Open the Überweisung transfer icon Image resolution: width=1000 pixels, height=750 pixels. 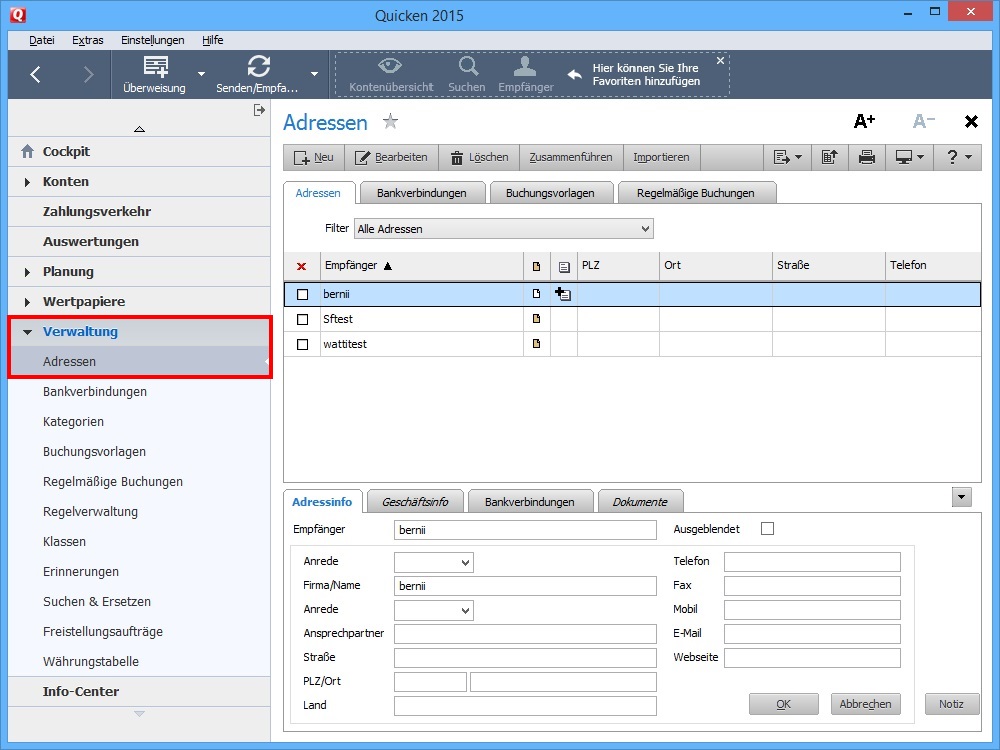155,67
